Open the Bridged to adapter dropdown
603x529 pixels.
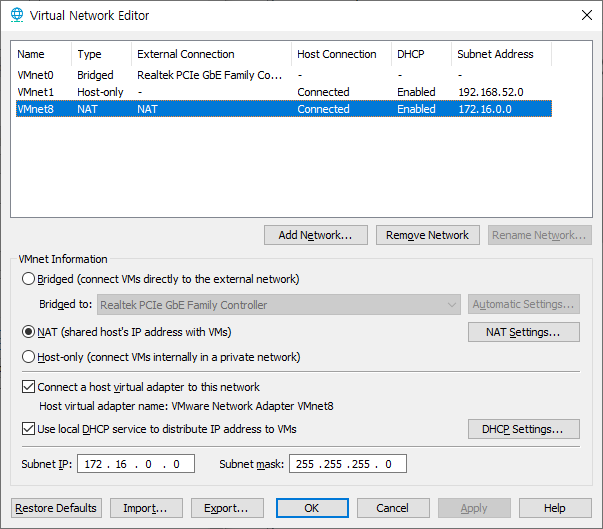click(279, 305)
